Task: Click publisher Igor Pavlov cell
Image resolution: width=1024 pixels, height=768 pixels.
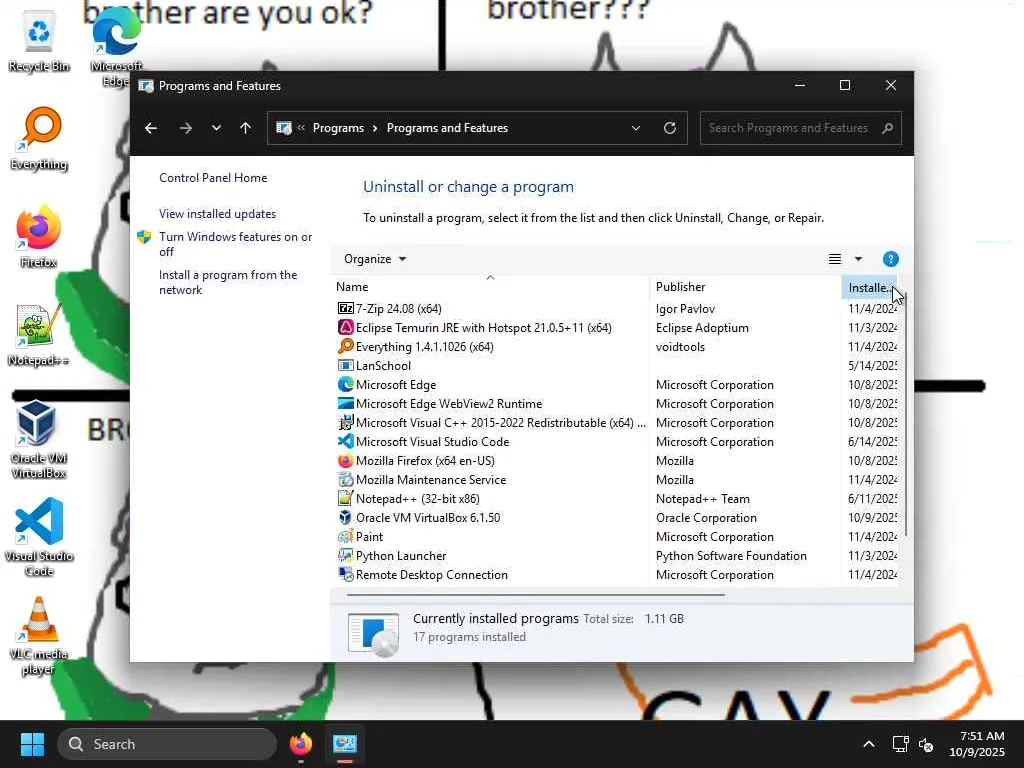Action: (685, 308)
